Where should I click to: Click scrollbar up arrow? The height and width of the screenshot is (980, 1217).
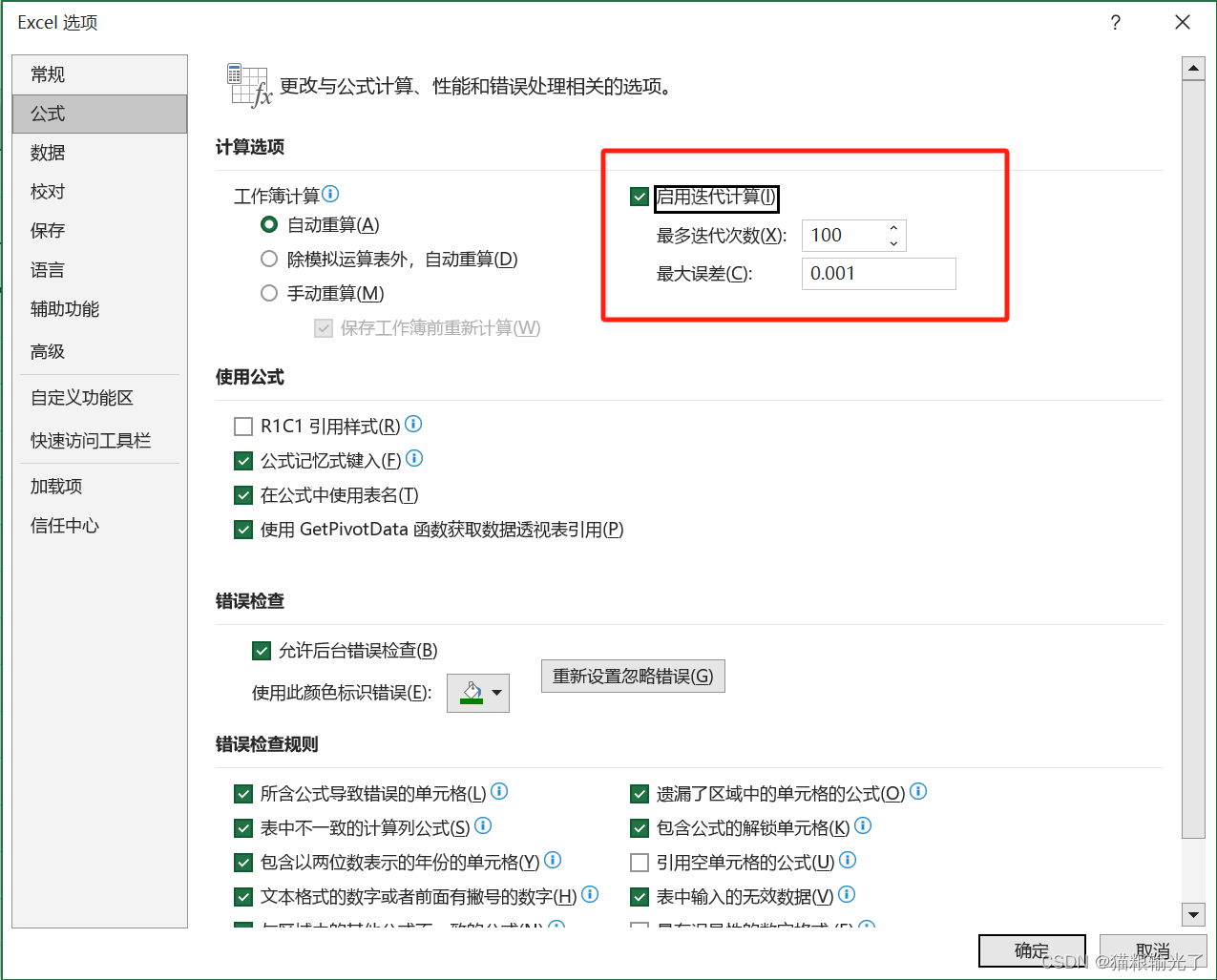1193,68
